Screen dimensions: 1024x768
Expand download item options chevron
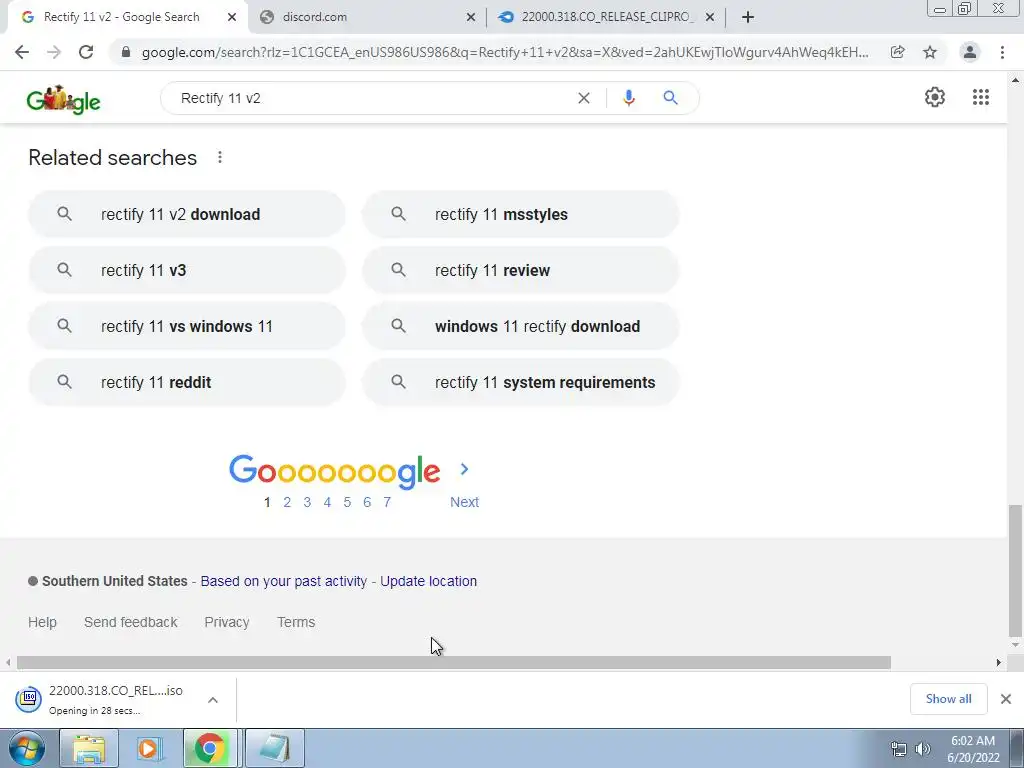pyautogui.click(x=213, y=699)
